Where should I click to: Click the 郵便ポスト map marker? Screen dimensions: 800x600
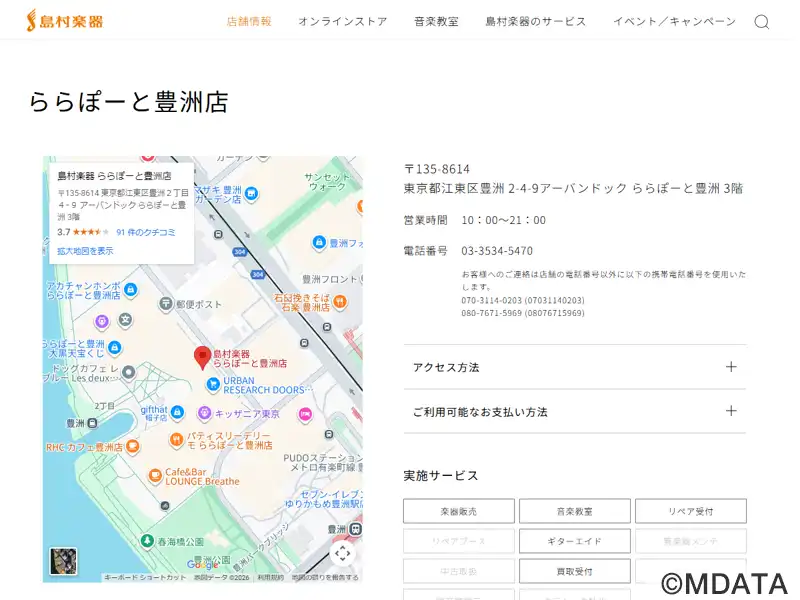tap(165, 303)
